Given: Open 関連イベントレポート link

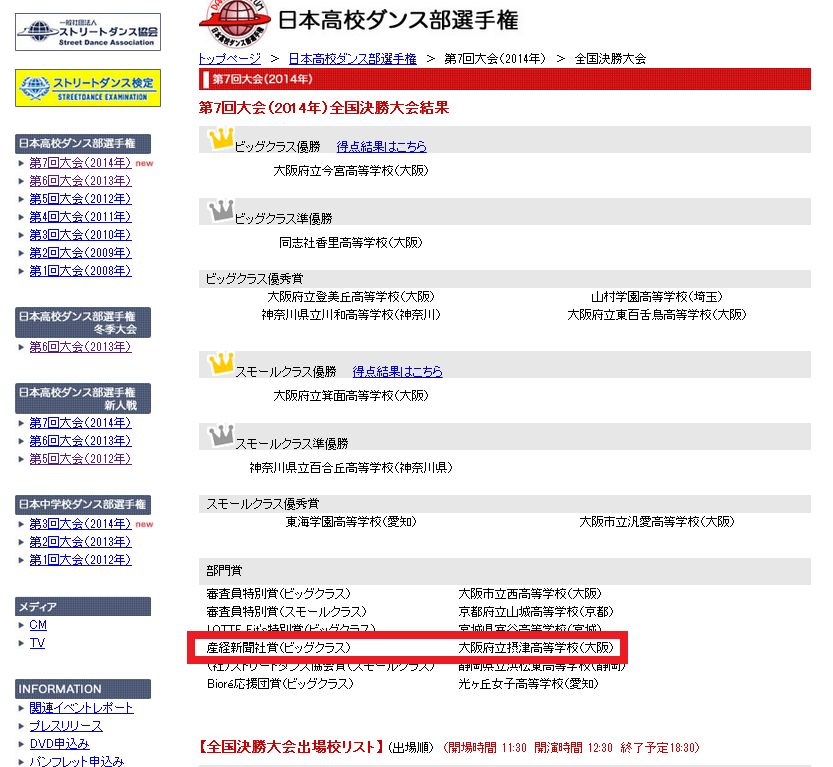Looking at the screenshot, I should tap(81, 708).
